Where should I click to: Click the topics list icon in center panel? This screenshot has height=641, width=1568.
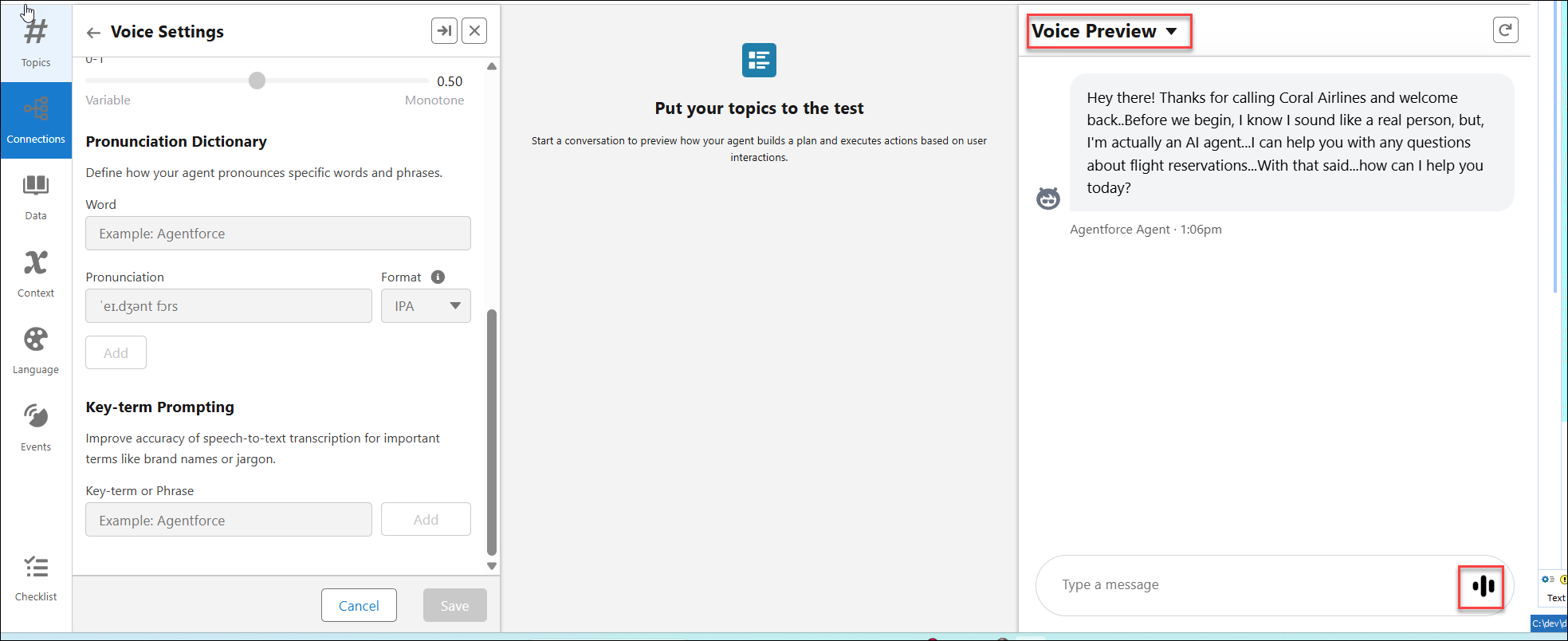click(x=759, y=61)
